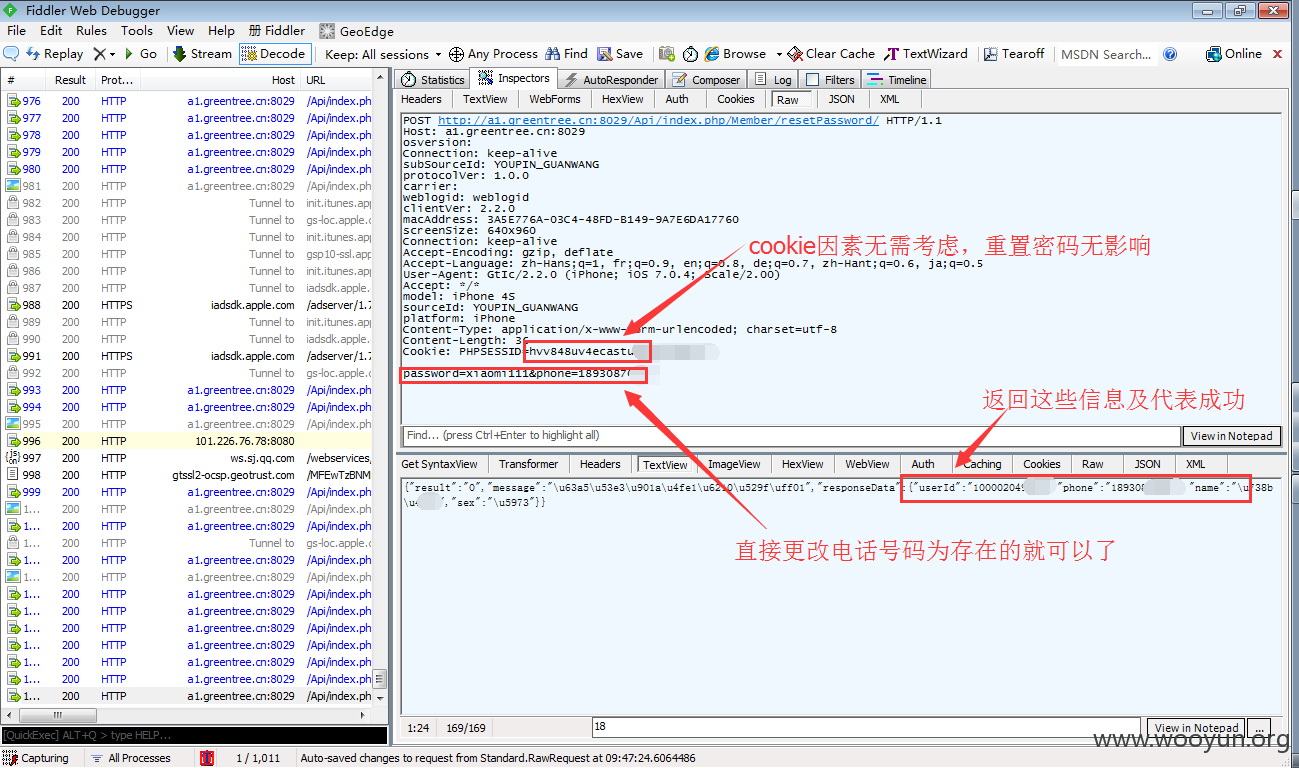Open the File menu
The height and width of the screenshot is (768, 1299).
point(17,31)
